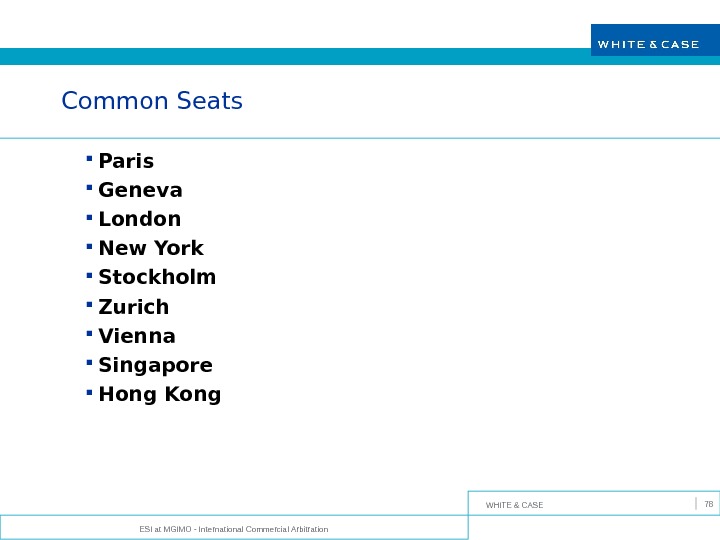This screenshot has width=720, height=540.
Task: Click the Stockholm list item
Action: (157, 278)
